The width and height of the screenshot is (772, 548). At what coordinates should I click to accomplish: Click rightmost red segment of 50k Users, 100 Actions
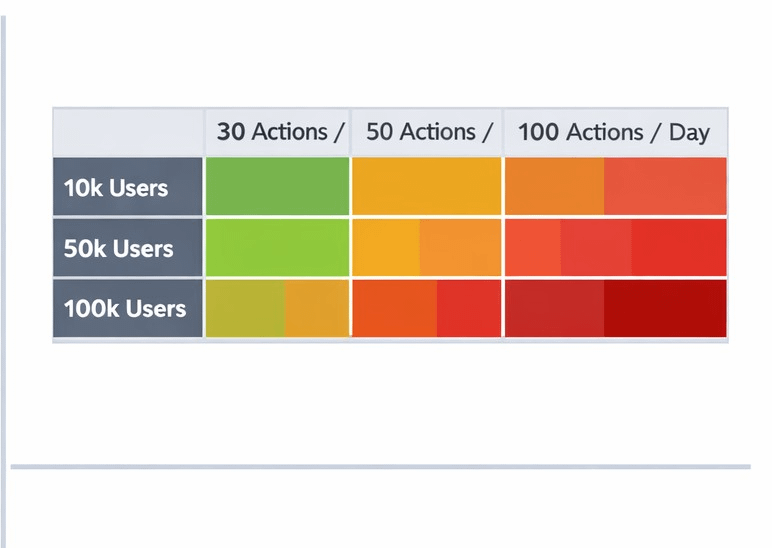click(679, 248)
